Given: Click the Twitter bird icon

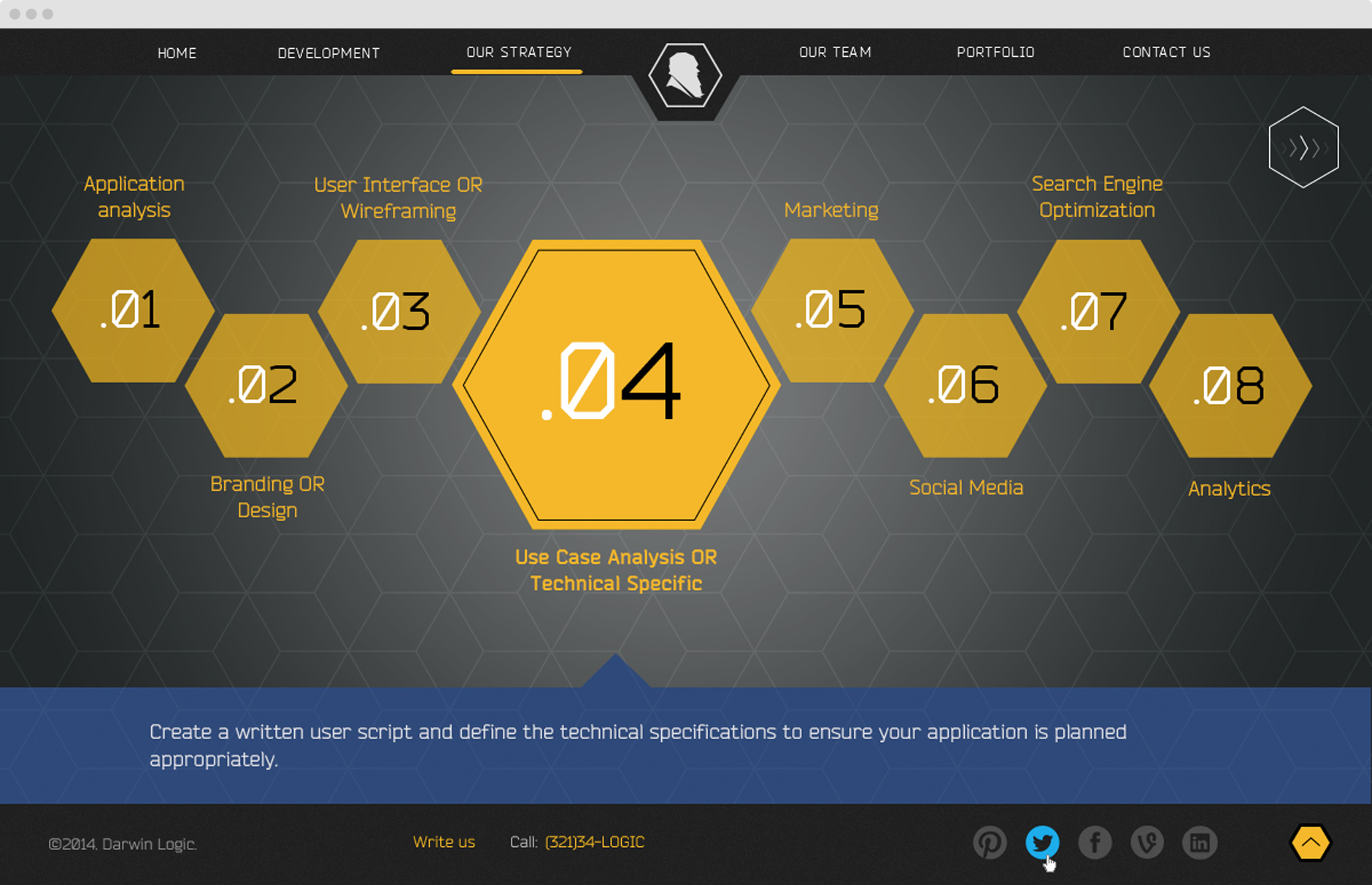Looking at the screenshot, I should pos(1042,843).
